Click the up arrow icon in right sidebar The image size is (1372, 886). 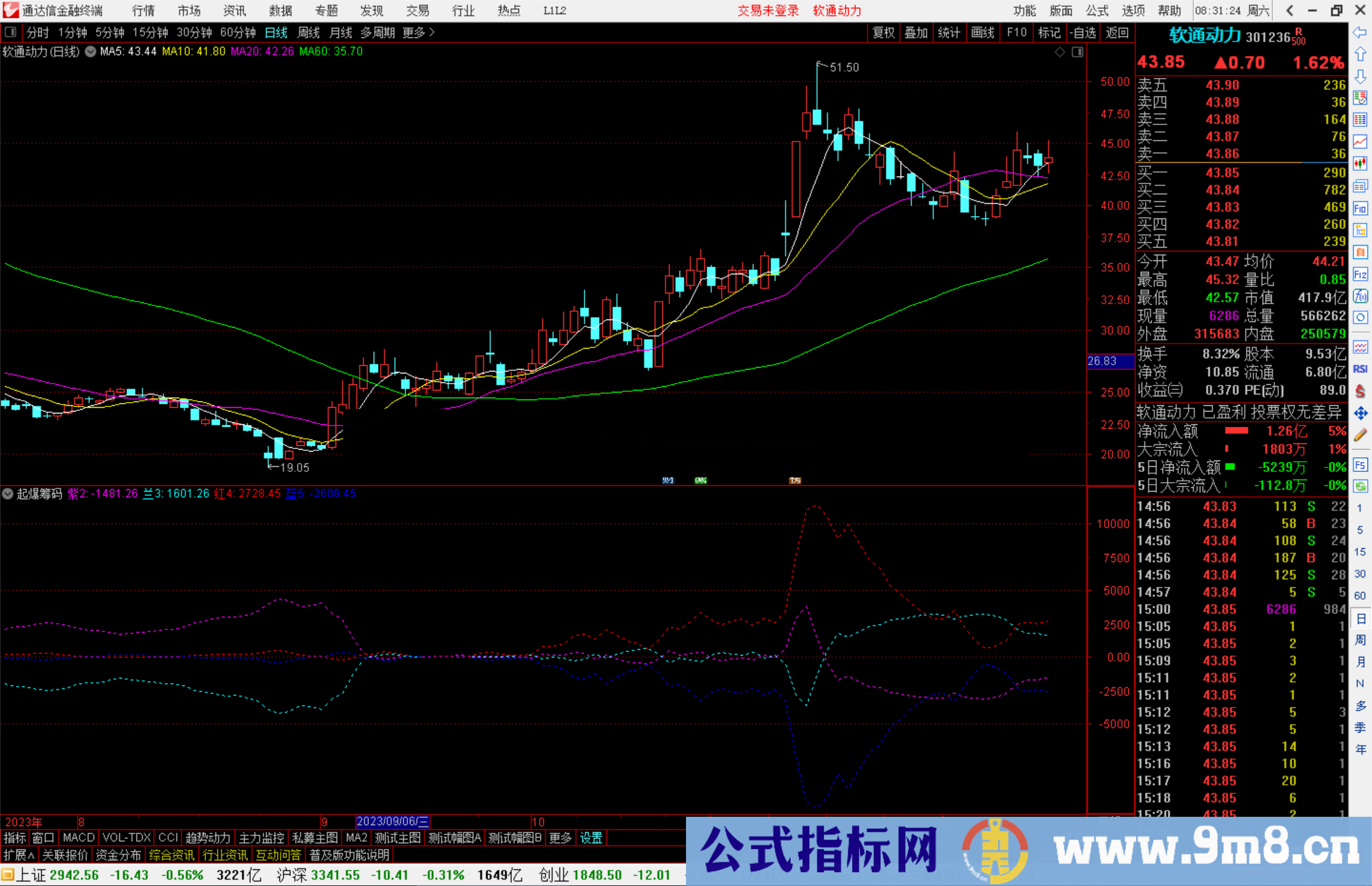coord(1360,55)
